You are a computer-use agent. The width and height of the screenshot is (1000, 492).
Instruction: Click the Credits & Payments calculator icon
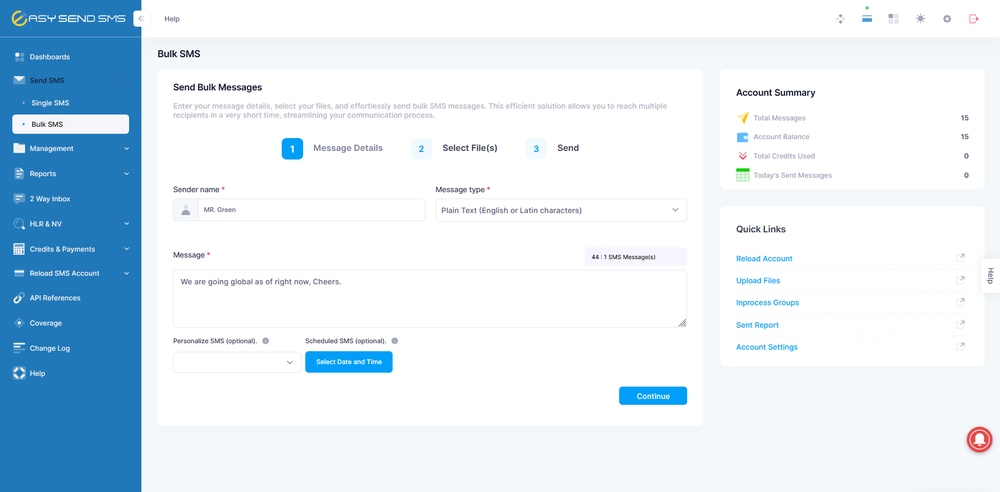coord(19,249)
